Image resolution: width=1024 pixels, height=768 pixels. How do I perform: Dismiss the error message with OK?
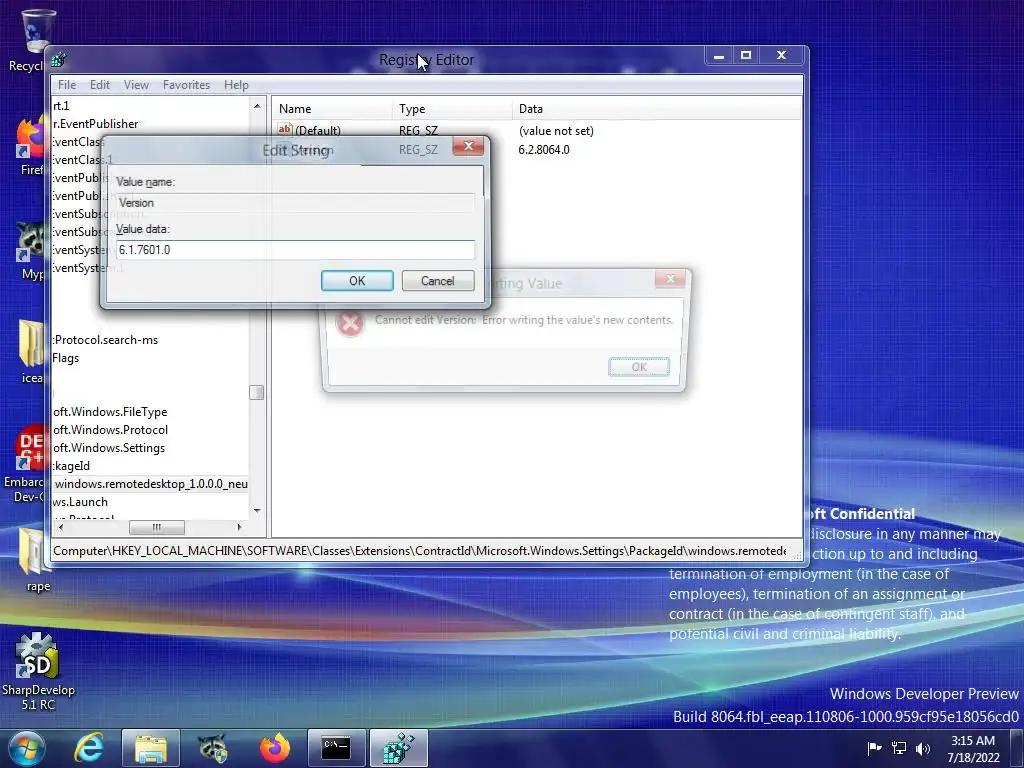[639, 367]
